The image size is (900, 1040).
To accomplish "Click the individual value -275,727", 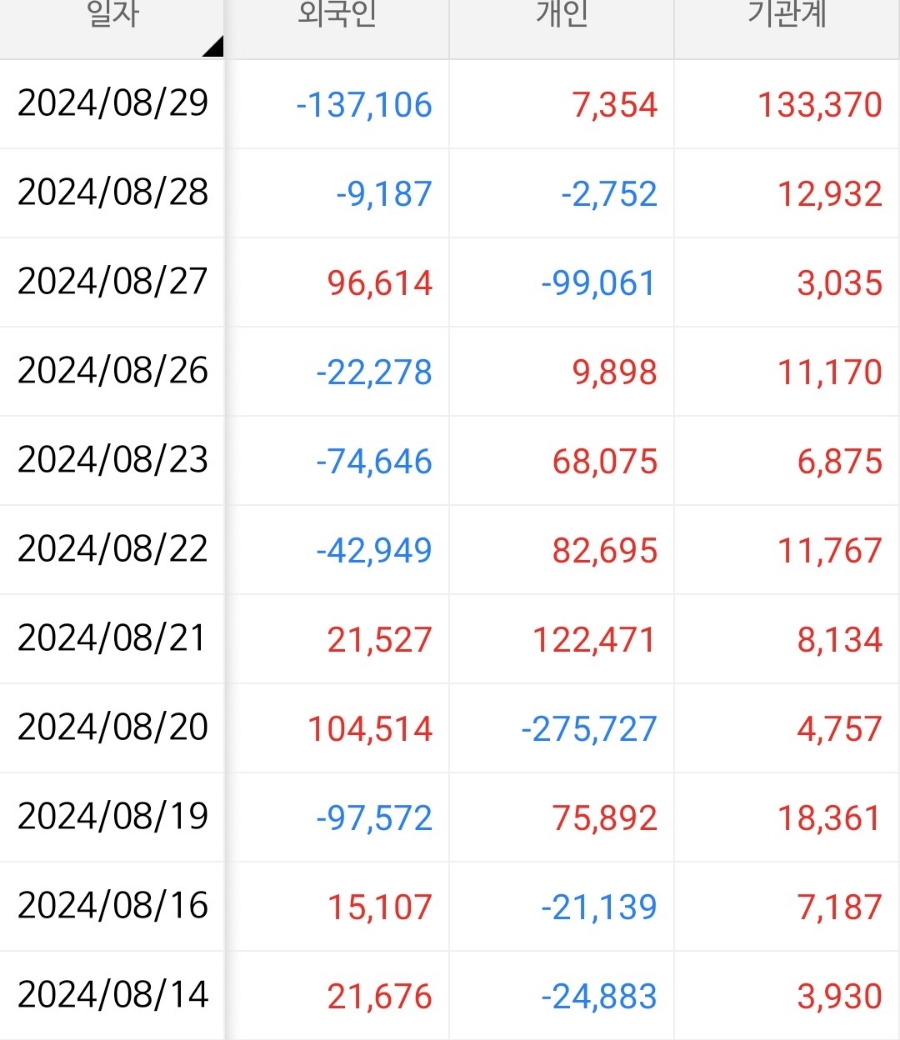I will 589,729.
